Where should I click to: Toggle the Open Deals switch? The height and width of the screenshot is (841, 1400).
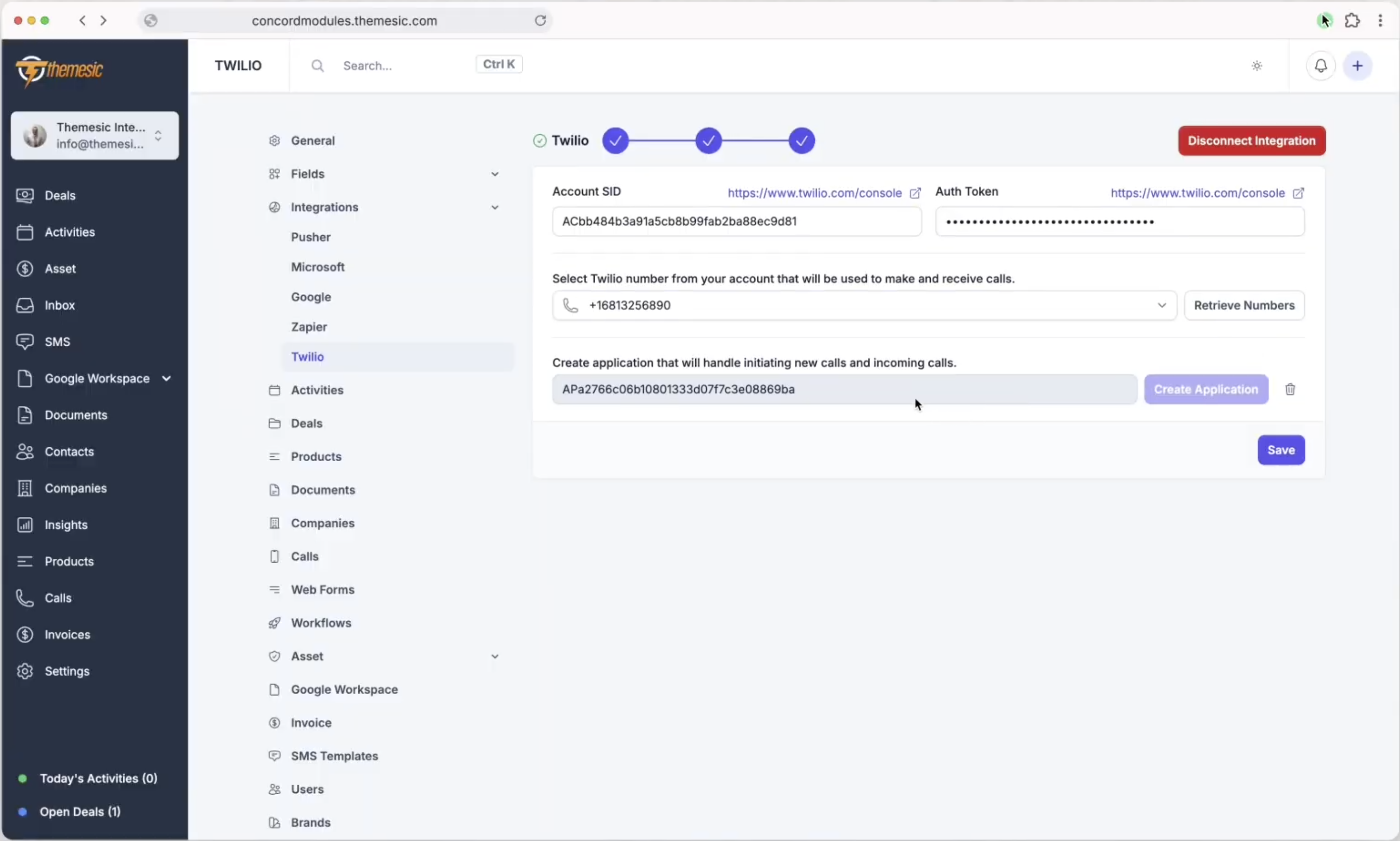point(23,812)
